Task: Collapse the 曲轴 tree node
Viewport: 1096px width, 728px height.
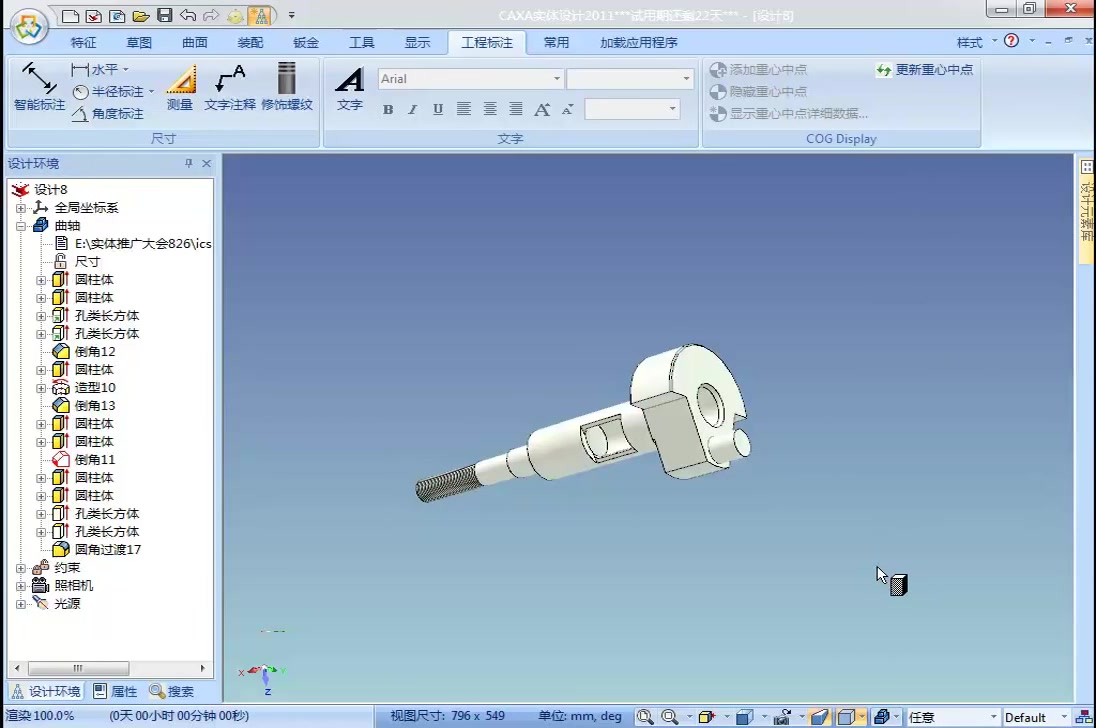Action: coord(21,226)
